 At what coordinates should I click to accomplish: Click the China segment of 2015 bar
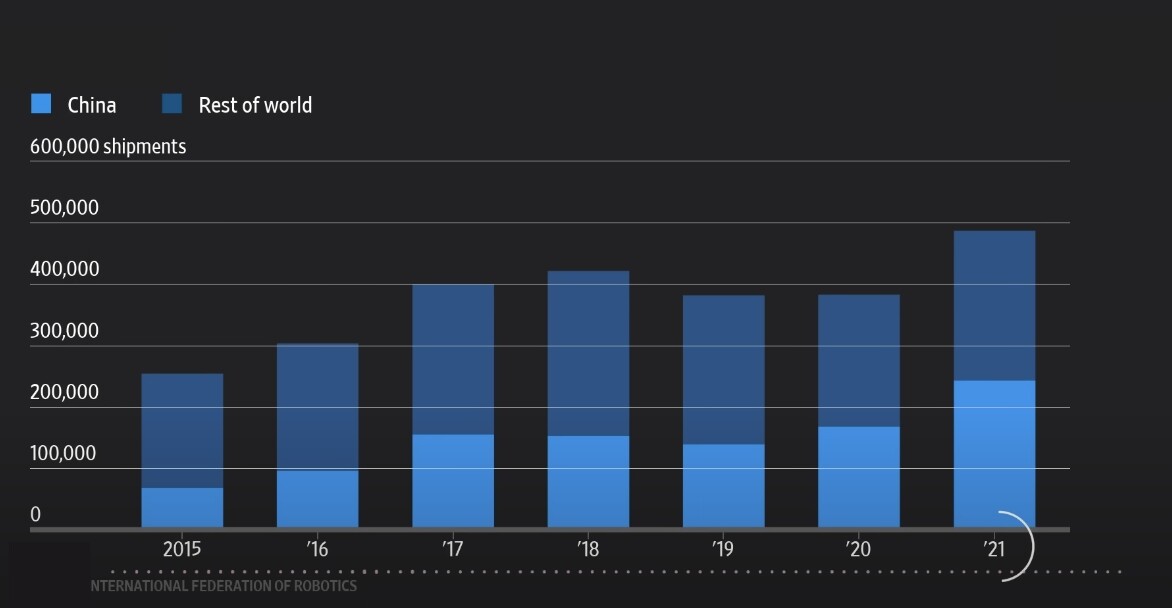182,507
